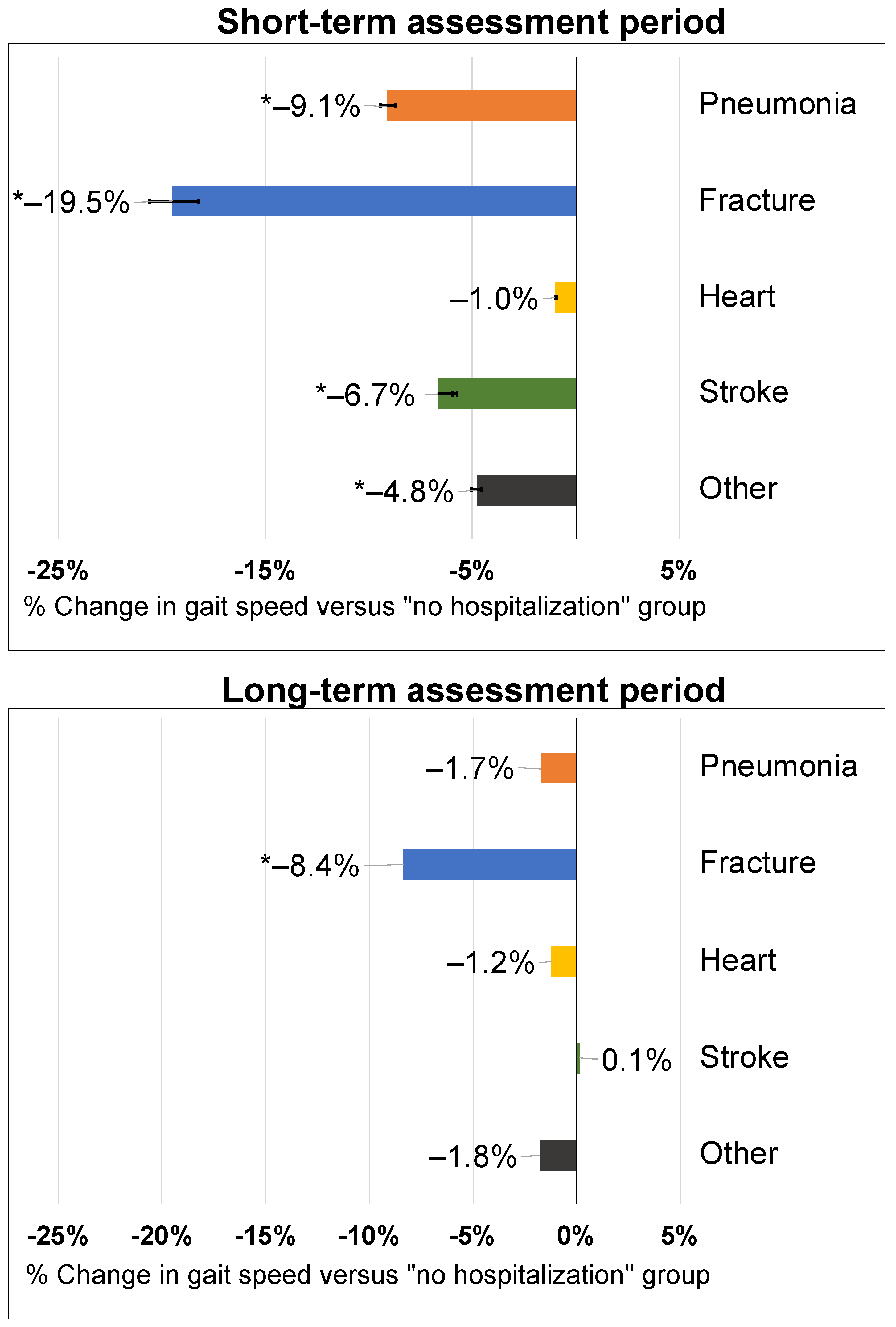Click the Stroke category label in short-term chart
Screen dimensions: 896x1327
point(744,392)
